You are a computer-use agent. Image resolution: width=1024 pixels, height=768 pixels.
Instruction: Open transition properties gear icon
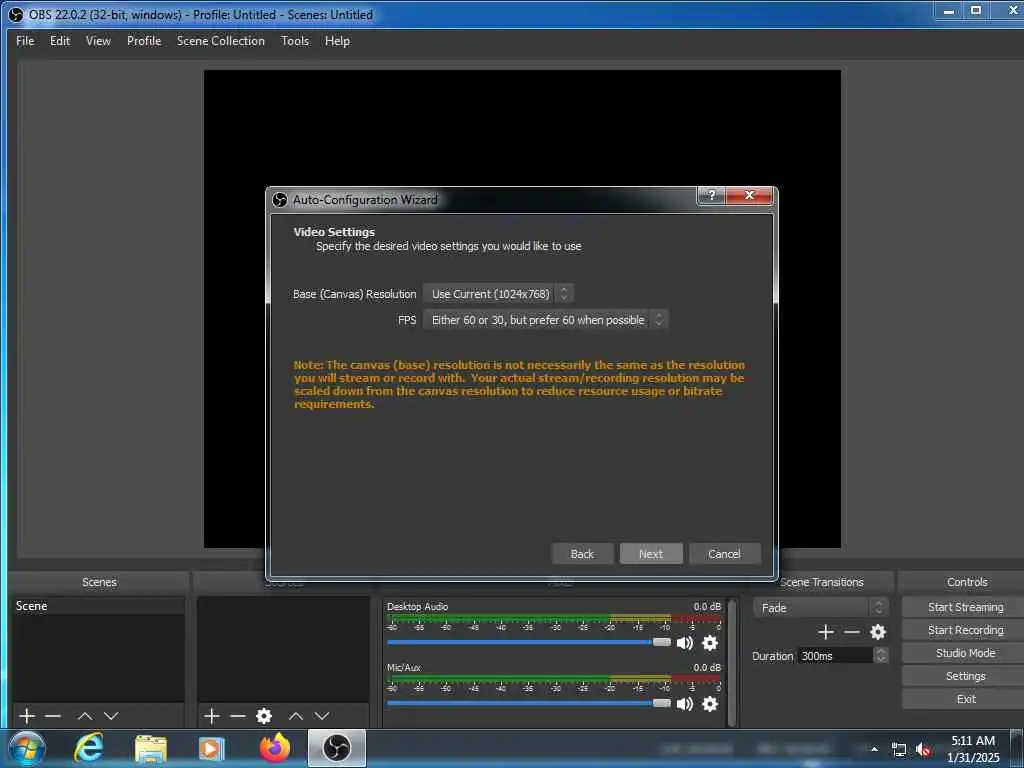coord(878,632)
